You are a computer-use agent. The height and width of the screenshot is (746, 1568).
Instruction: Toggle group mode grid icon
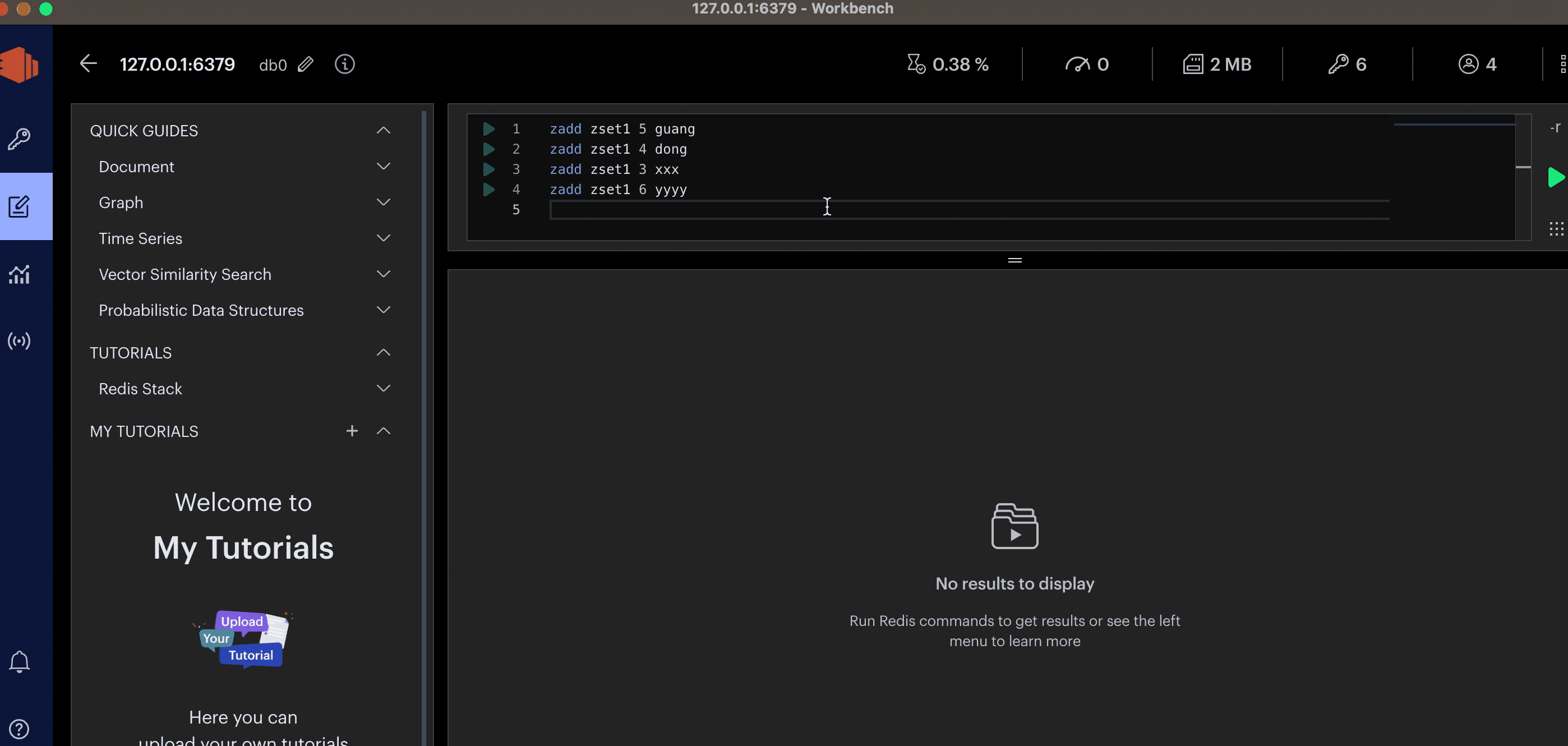tap(1556, 229)
